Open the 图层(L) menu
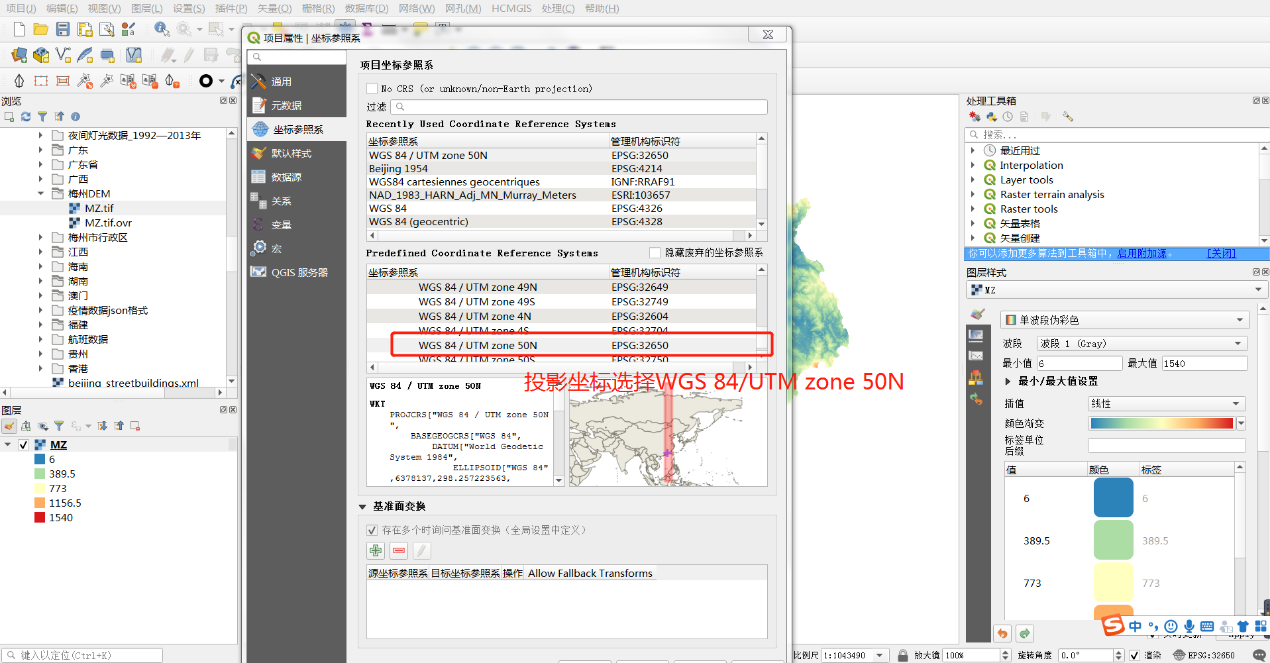Image resolution: width=1270 pixels, height=663 pixels. [x=146, y=8]
